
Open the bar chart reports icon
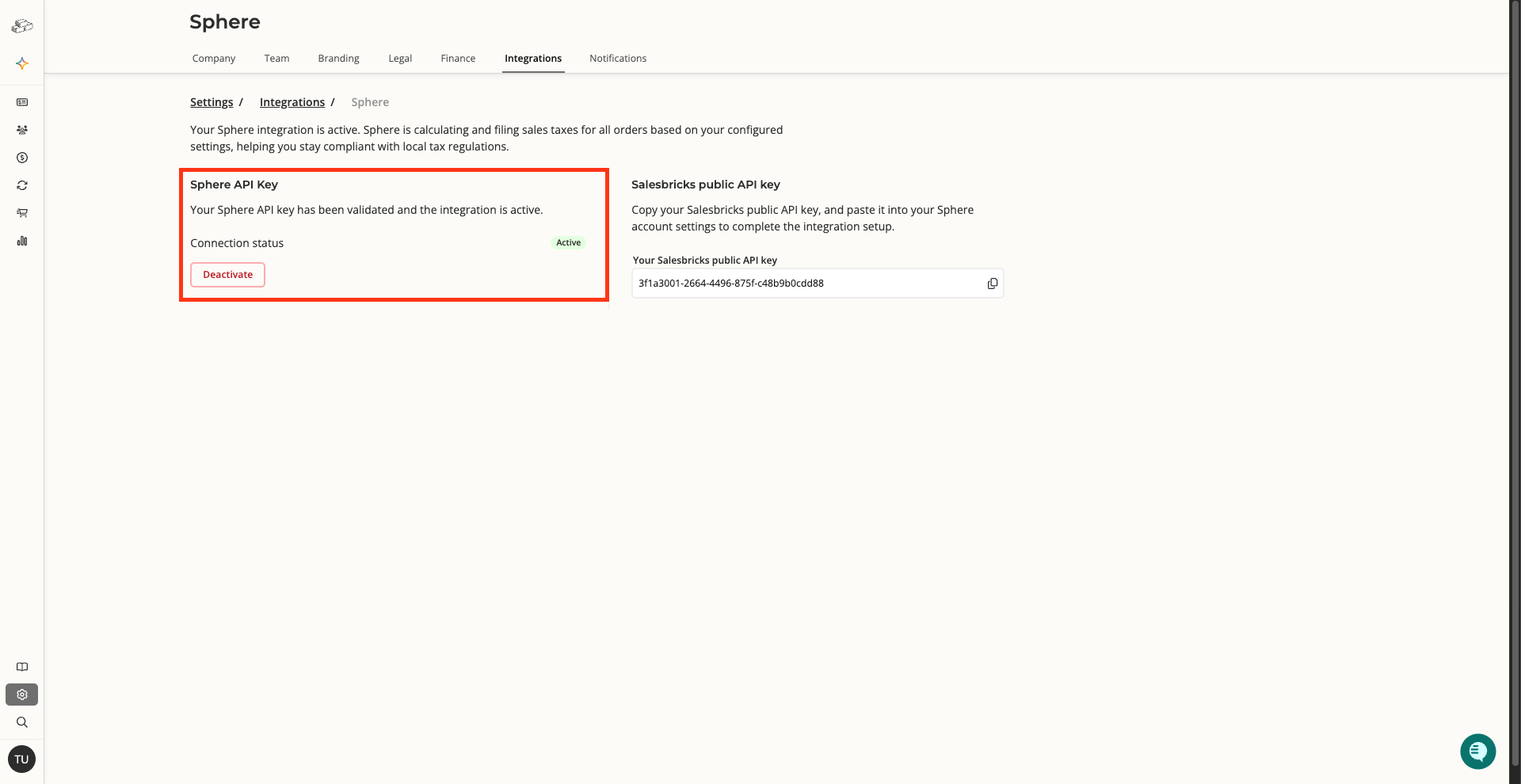[x=22, y=241]
